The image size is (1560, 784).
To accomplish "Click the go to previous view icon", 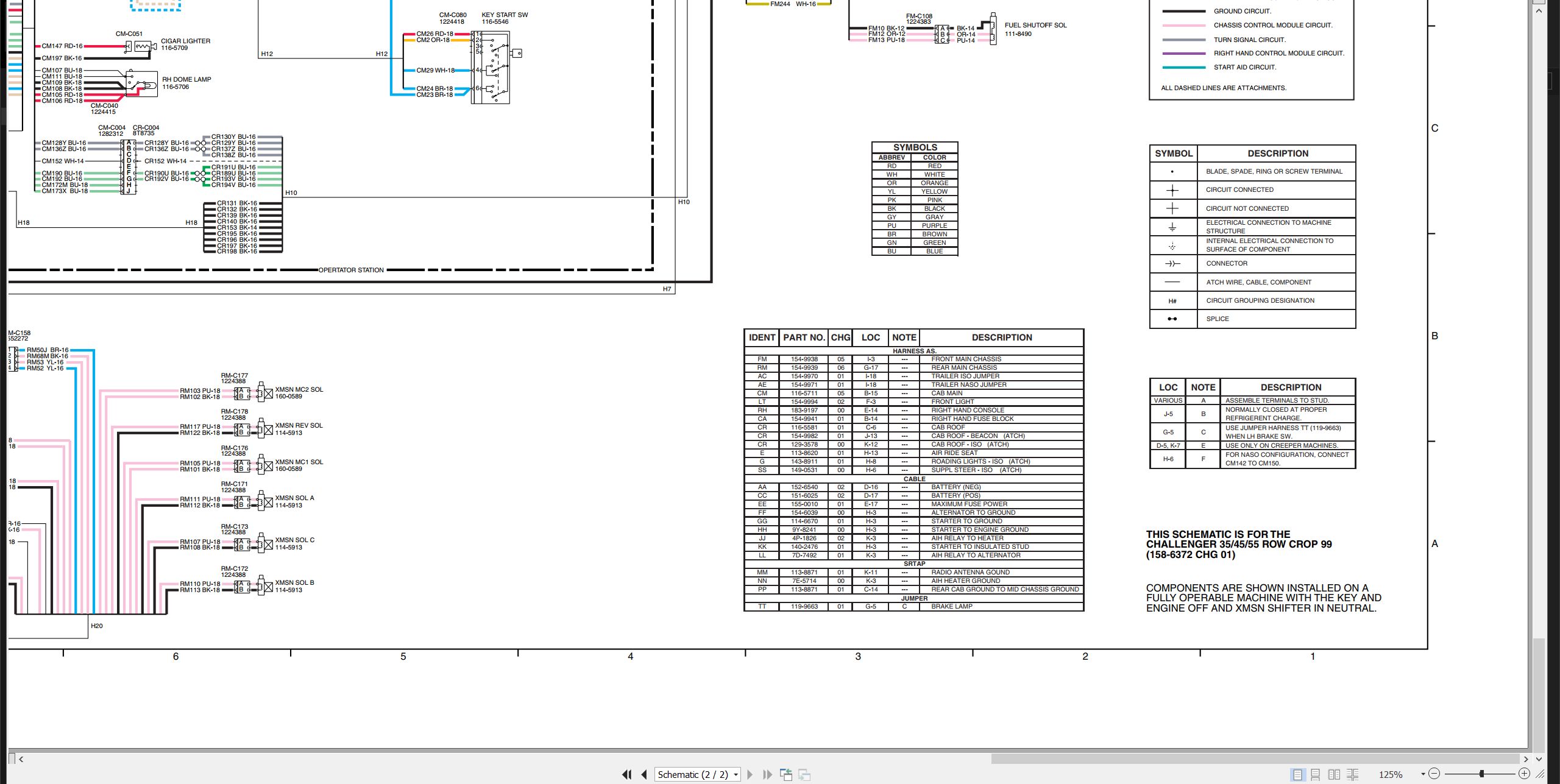I will [787, 774].
